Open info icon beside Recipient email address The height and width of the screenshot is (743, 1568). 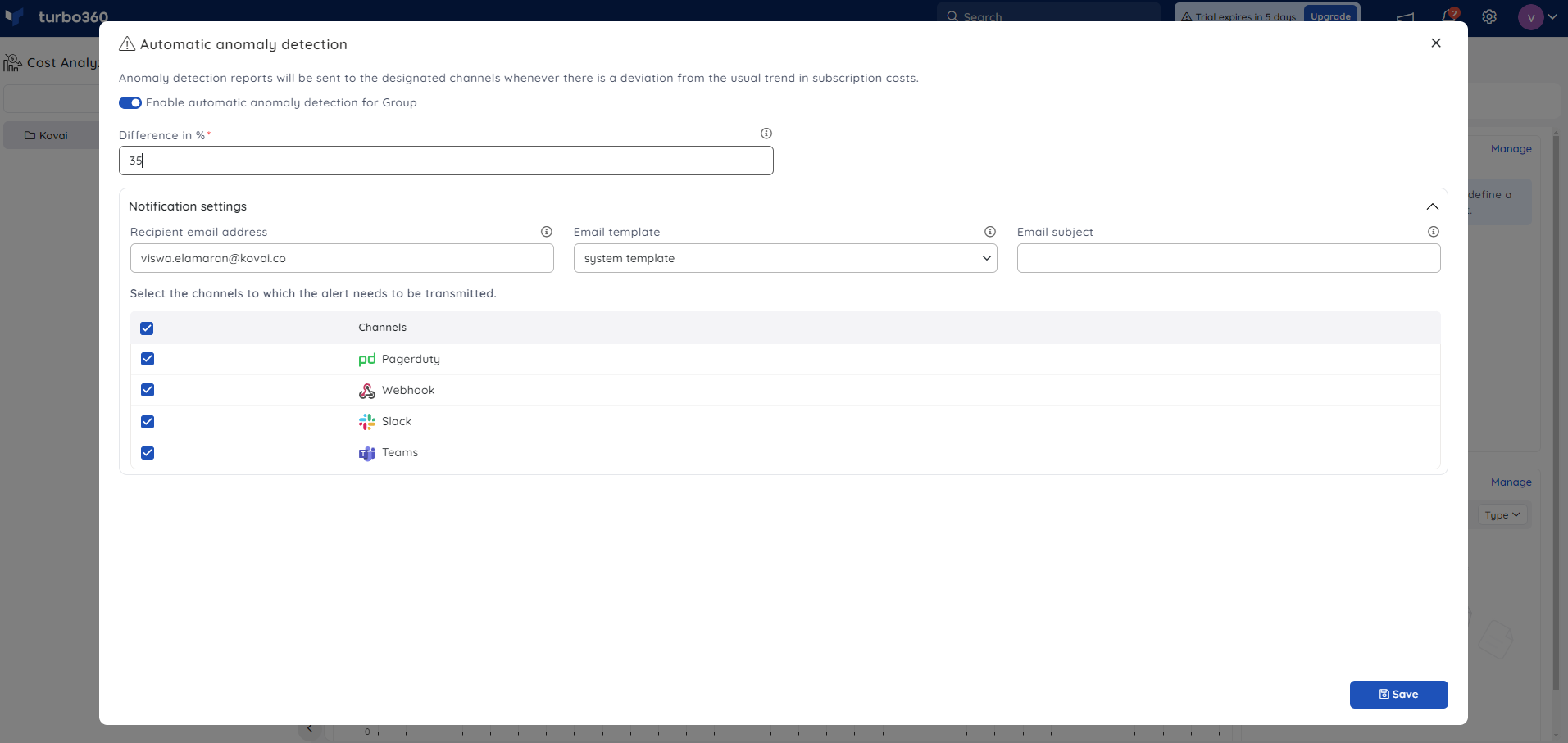546,232
